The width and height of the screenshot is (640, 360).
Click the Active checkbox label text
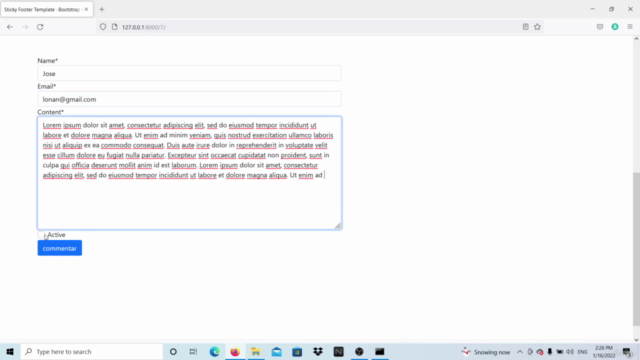[56, 235]
